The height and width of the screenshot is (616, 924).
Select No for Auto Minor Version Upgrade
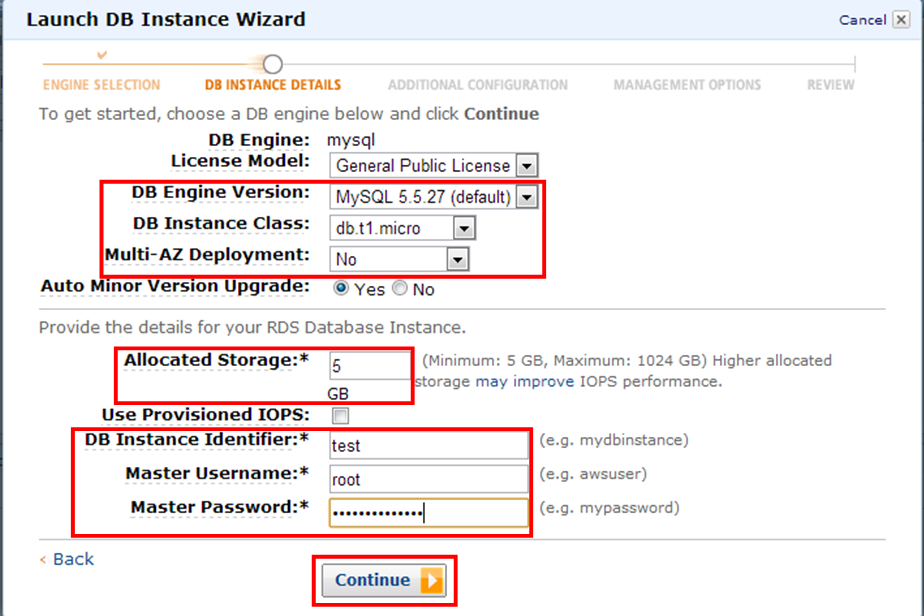pos(400,288)
